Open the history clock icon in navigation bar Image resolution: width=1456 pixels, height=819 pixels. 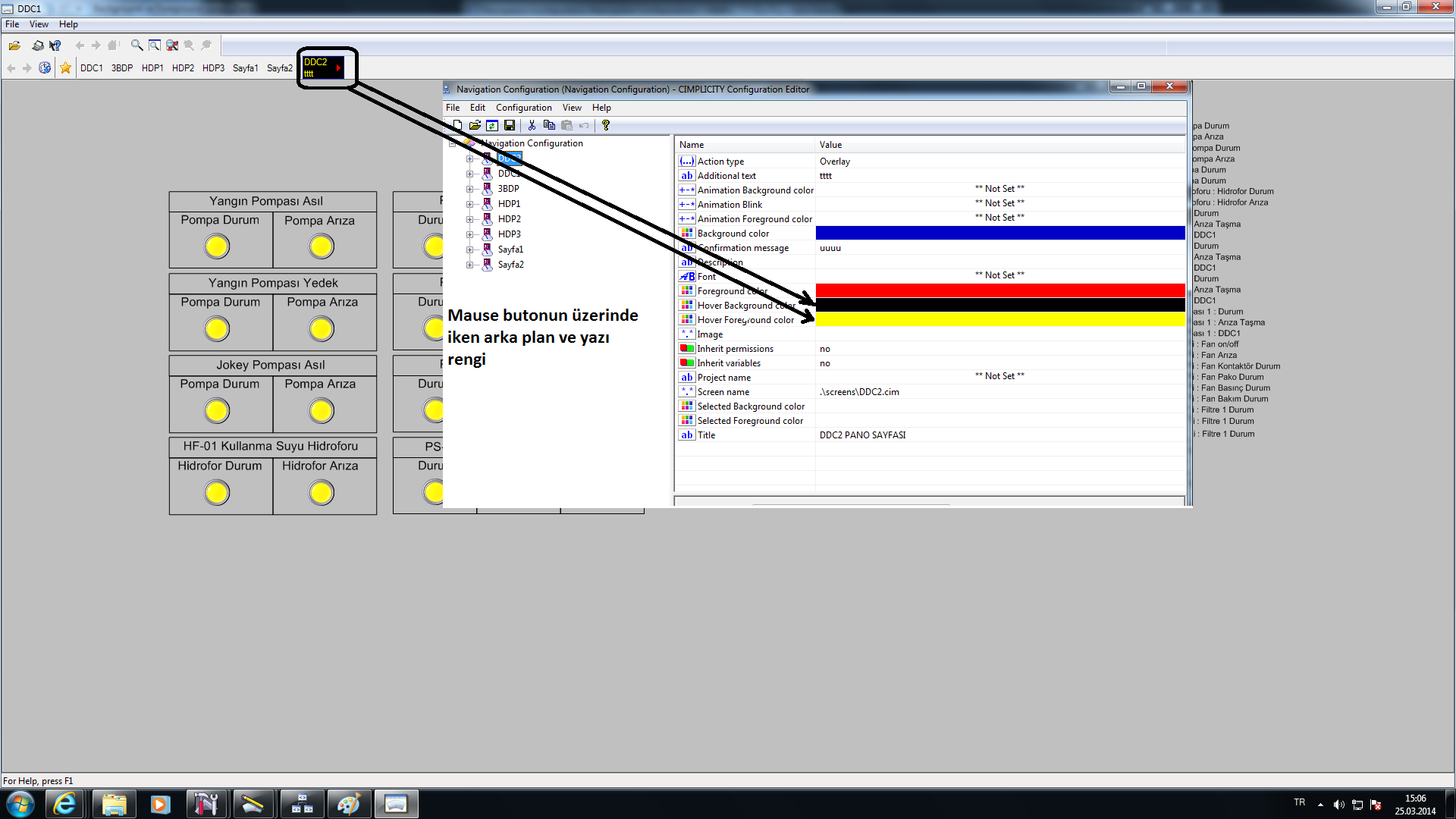pos(45,68)
